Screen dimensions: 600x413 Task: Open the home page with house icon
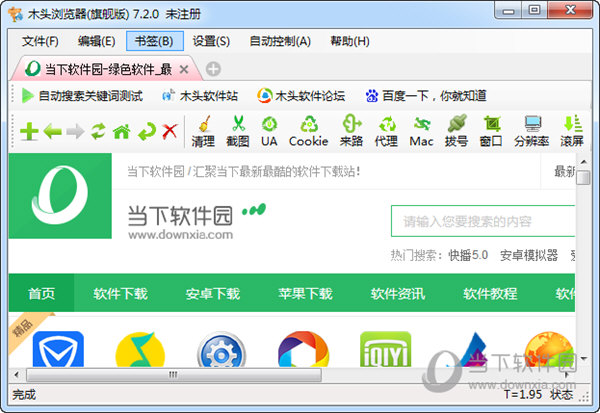(122, 132)
